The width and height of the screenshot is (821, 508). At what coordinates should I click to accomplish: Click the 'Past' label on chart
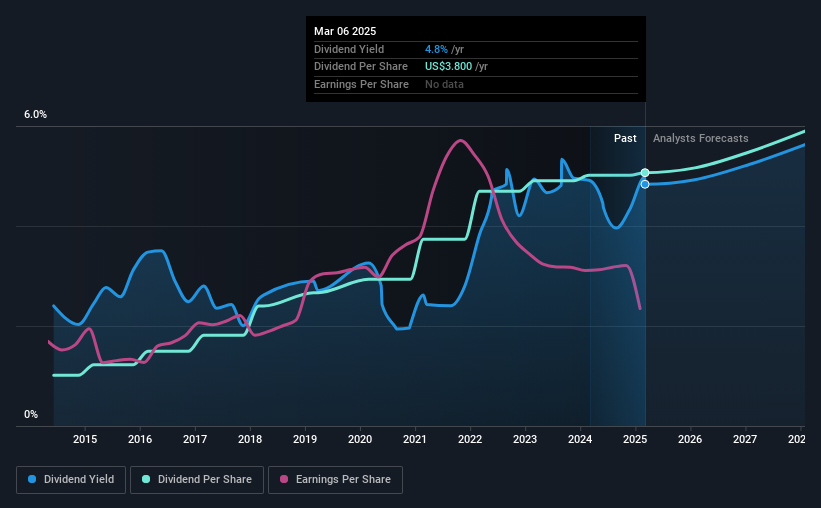point(625,138)
